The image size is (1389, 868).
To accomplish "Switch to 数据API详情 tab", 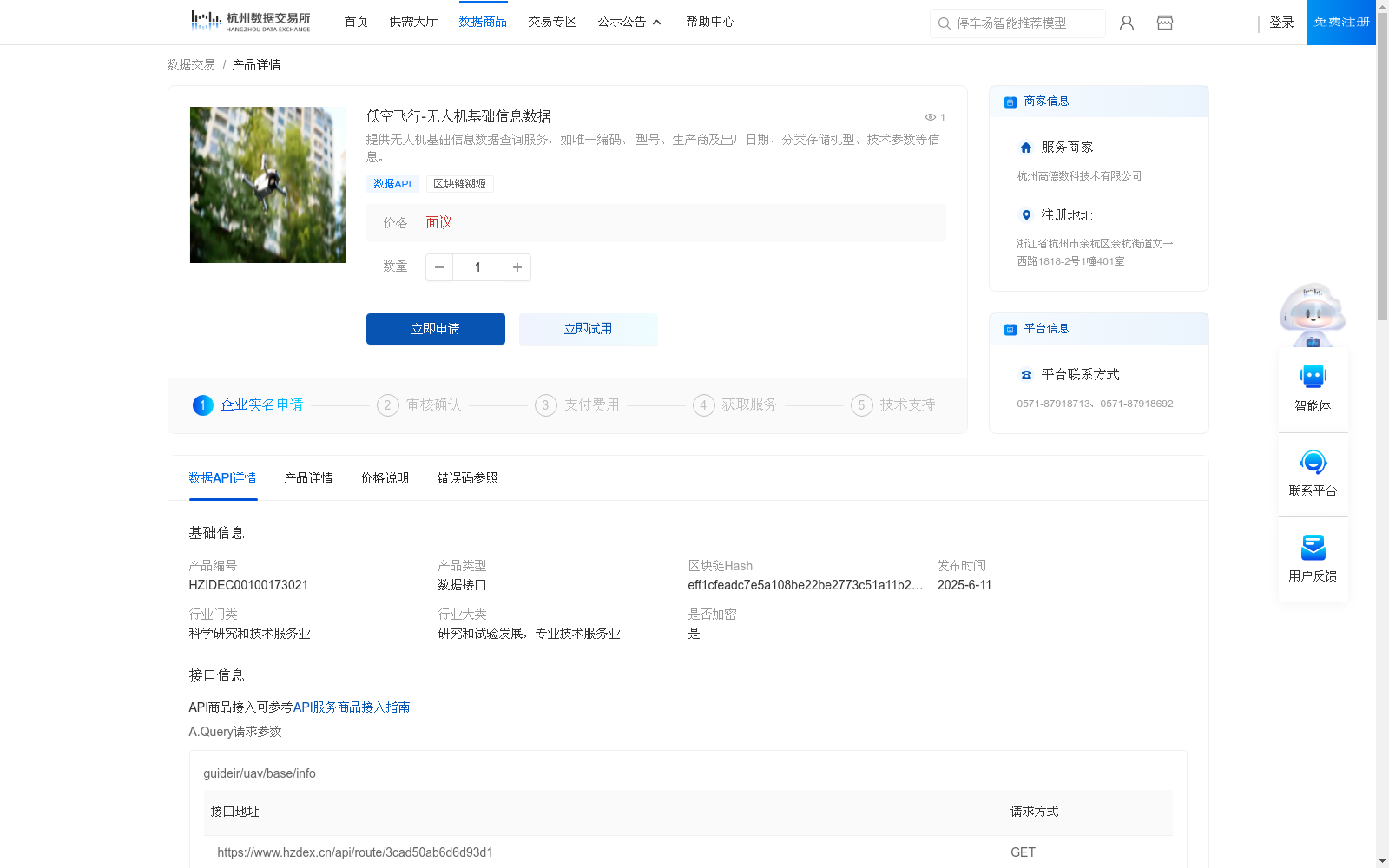I will 223,478.
